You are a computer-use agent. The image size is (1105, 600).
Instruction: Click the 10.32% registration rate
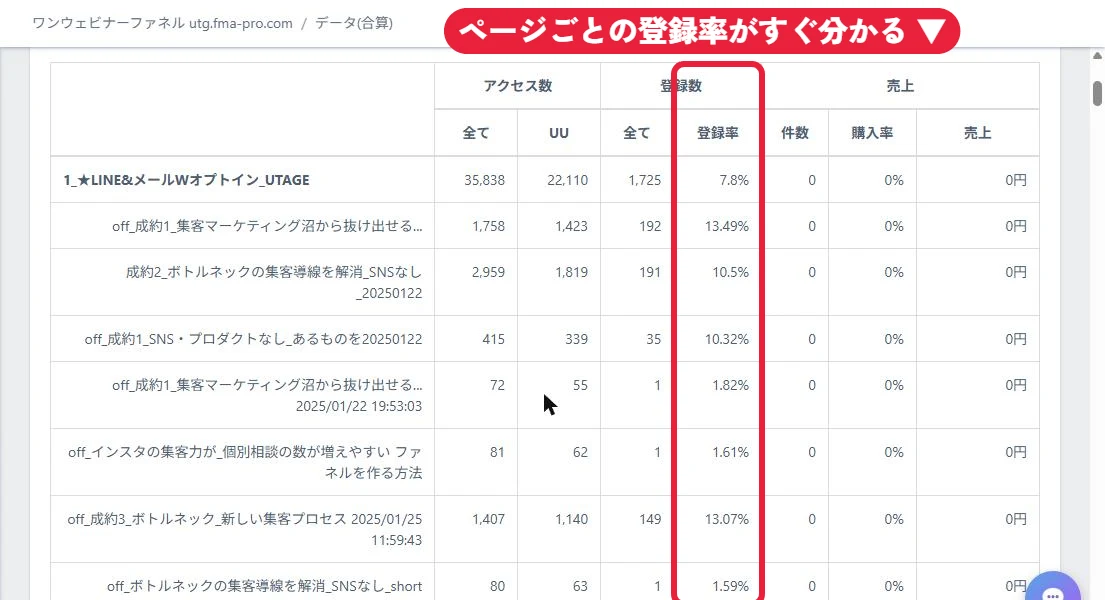[x=727, y=339]
